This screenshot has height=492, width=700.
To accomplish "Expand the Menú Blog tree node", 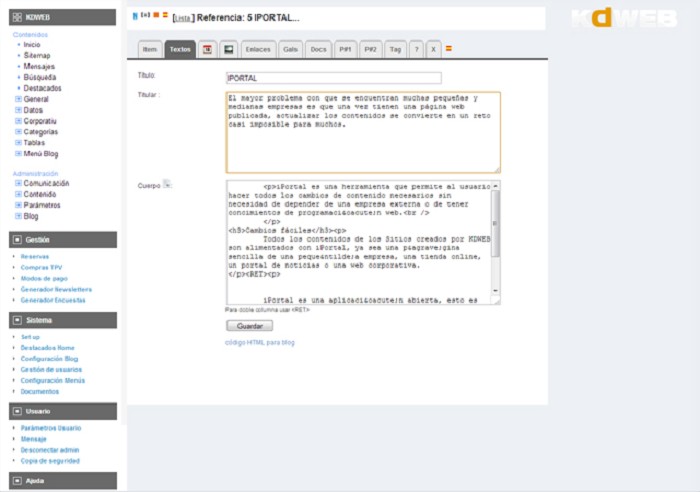I will point(18,153).
